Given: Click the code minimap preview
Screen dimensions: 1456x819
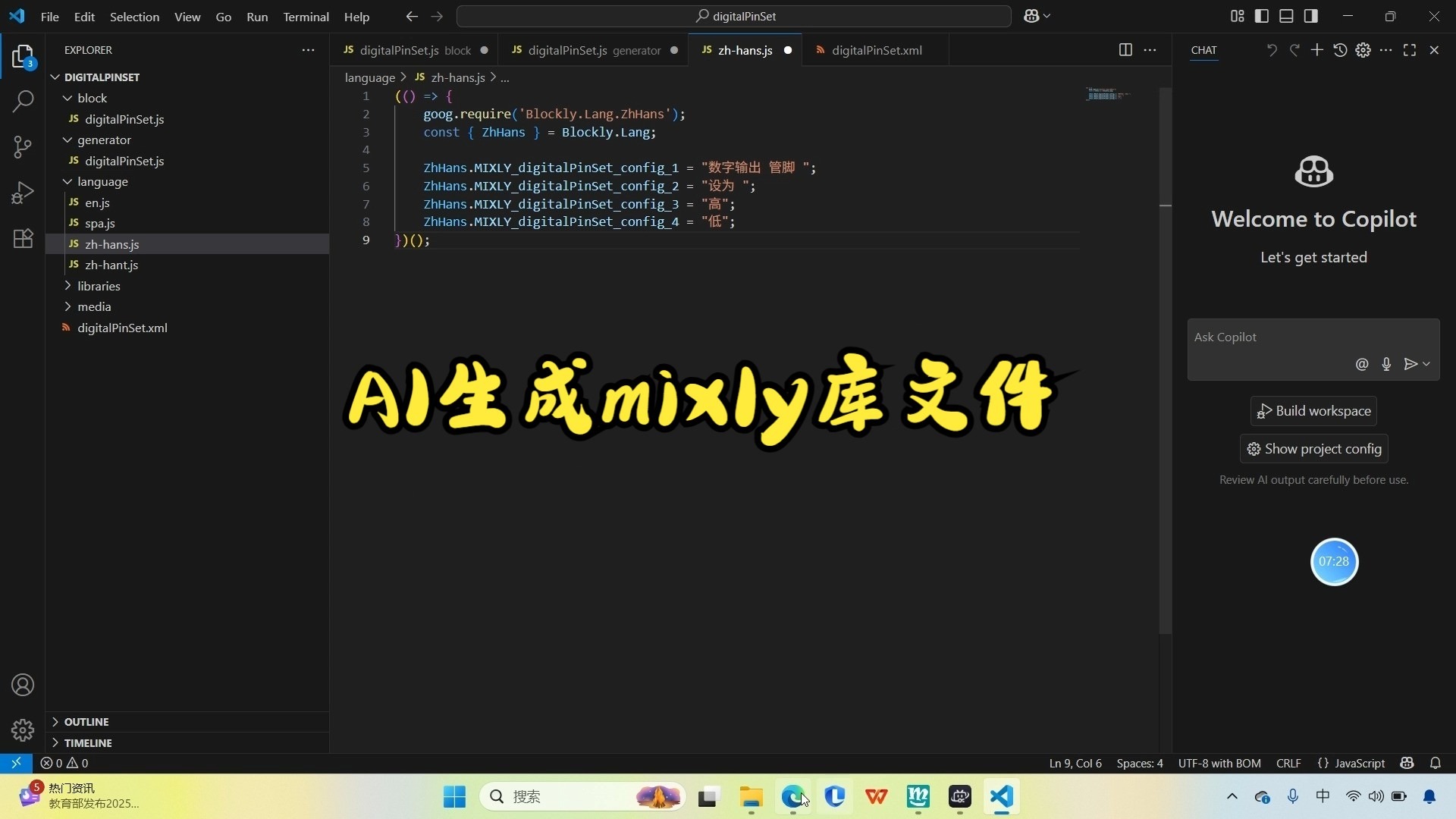Looking at the screenshot, I should 1108,94.
